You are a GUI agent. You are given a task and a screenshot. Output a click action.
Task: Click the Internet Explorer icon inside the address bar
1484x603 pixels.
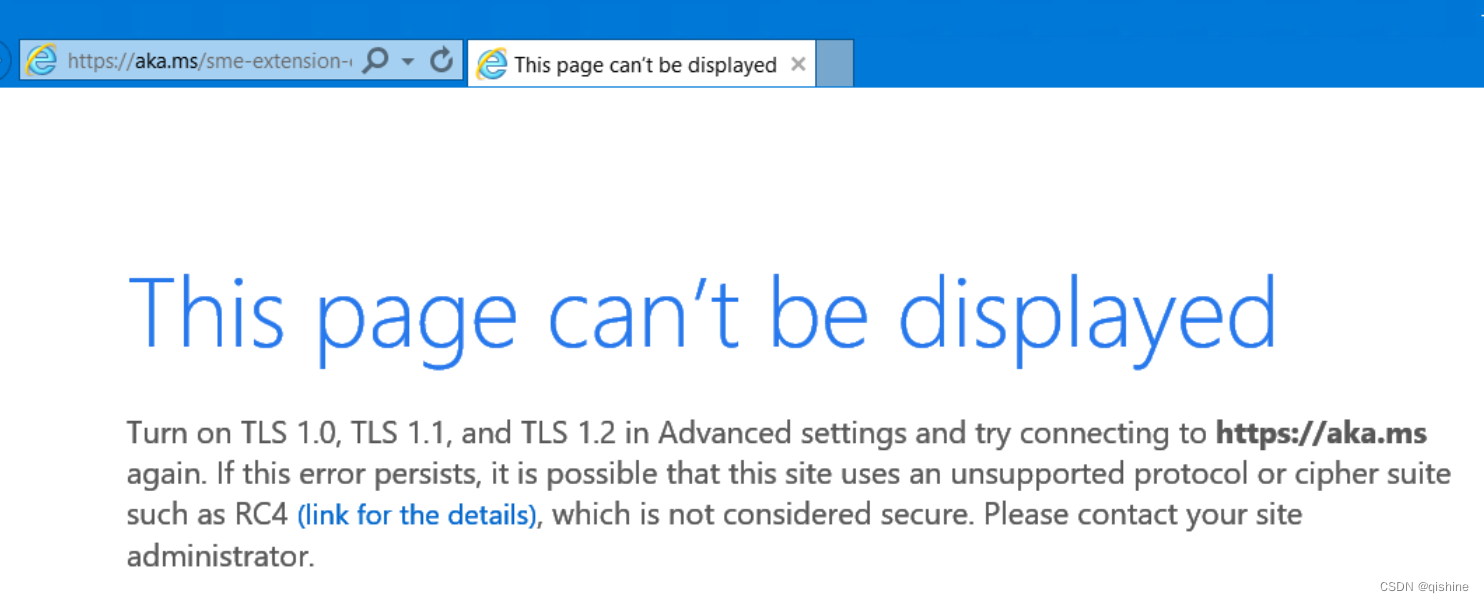click(x=42, y=60)
